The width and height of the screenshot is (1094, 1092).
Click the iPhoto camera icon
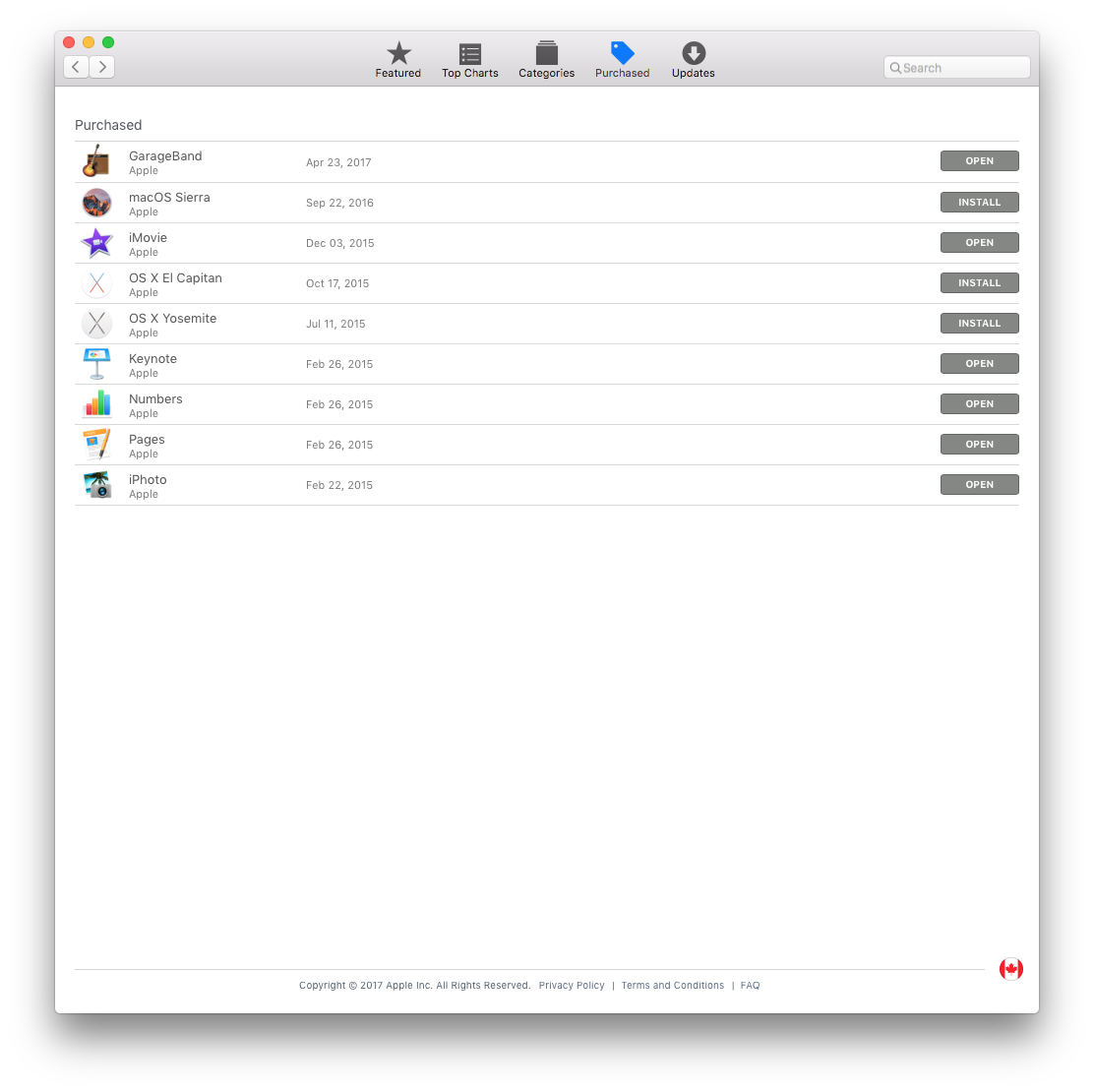pos(97,485)
